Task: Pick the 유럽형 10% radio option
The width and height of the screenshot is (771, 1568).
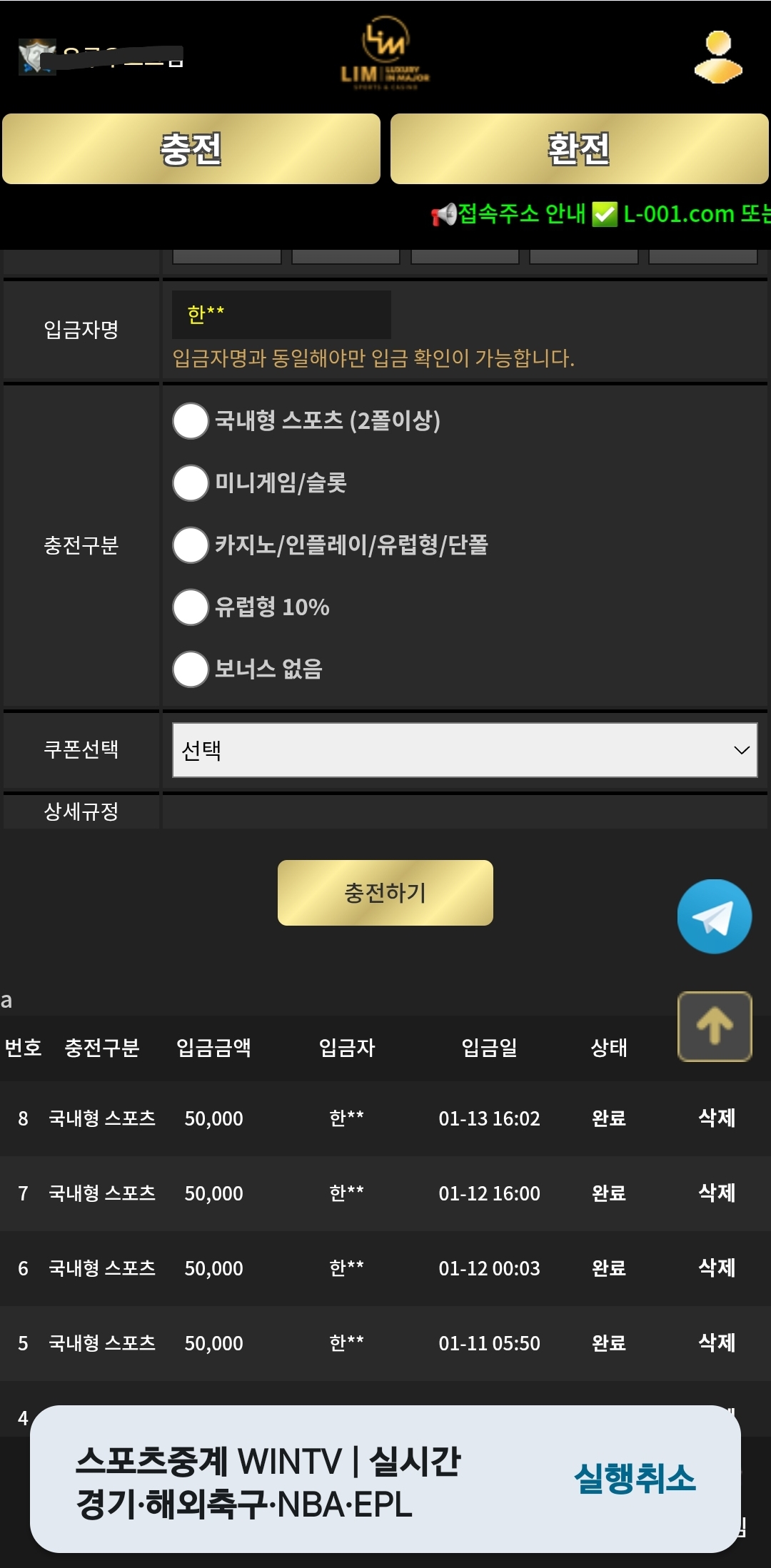Action: point(191,607)
